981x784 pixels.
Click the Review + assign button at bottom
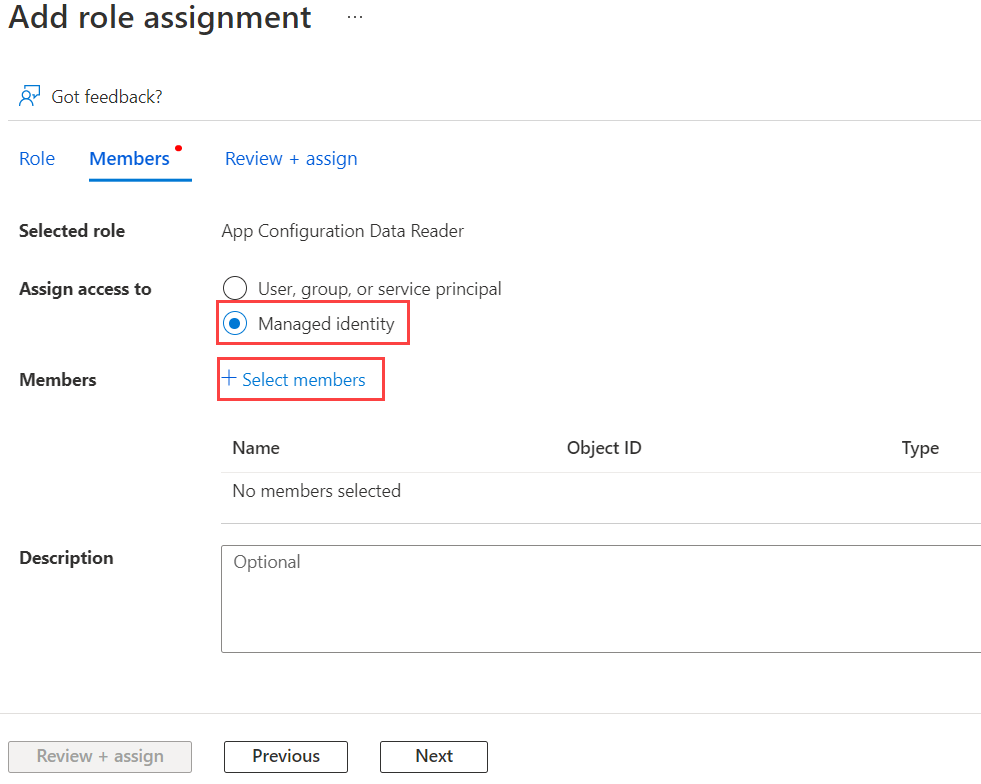[99, 756]
